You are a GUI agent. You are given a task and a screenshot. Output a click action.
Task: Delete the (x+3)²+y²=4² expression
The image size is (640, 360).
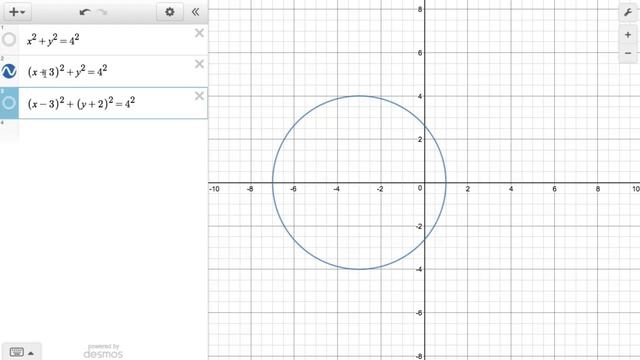pyautogui.click(x=199, y=64)
